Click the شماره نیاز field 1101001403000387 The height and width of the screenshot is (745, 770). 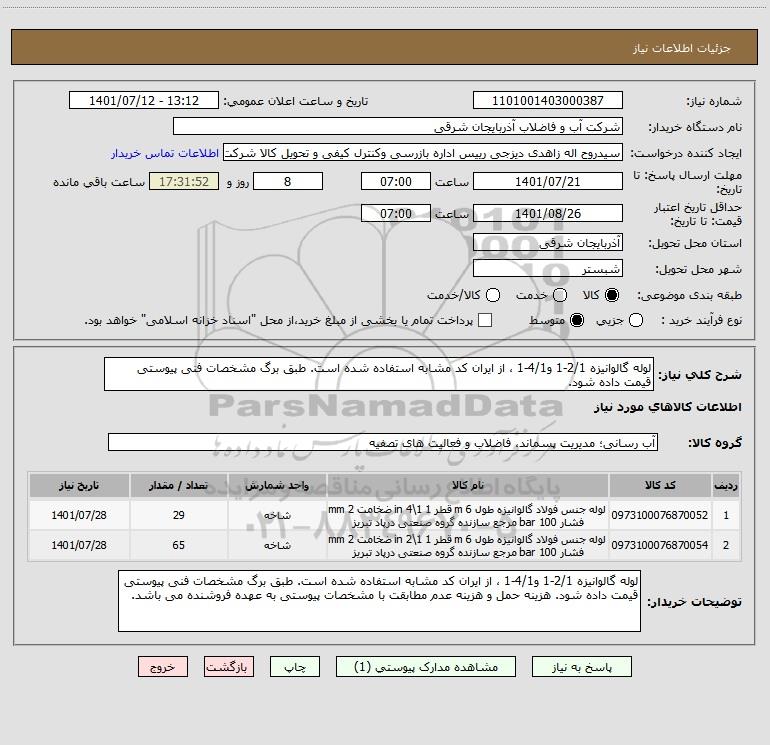click(548, 101)
